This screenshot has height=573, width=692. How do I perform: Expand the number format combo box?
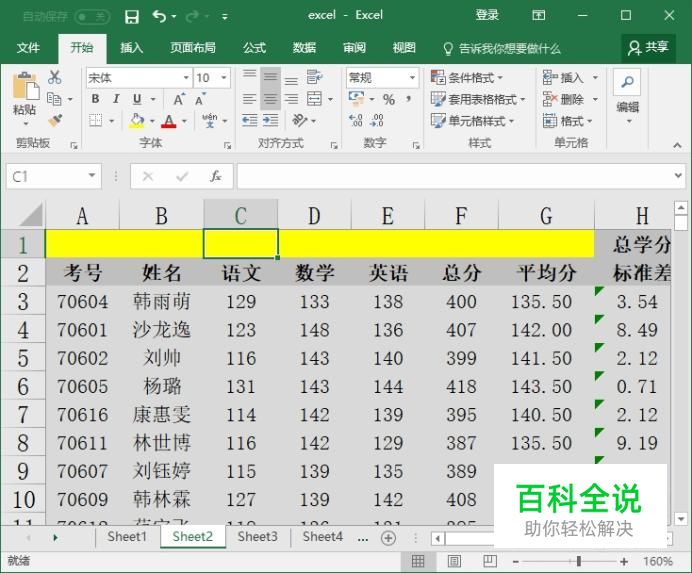(412, 77)
